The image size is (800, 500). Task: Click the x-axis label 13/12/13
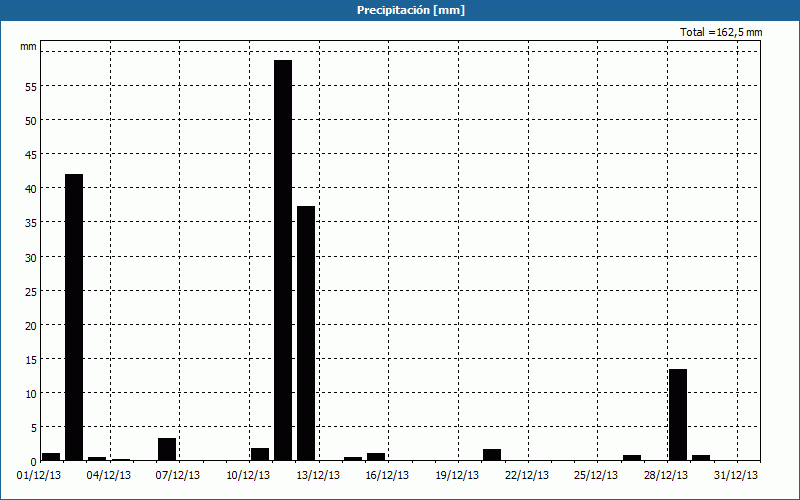pos(318,476)
